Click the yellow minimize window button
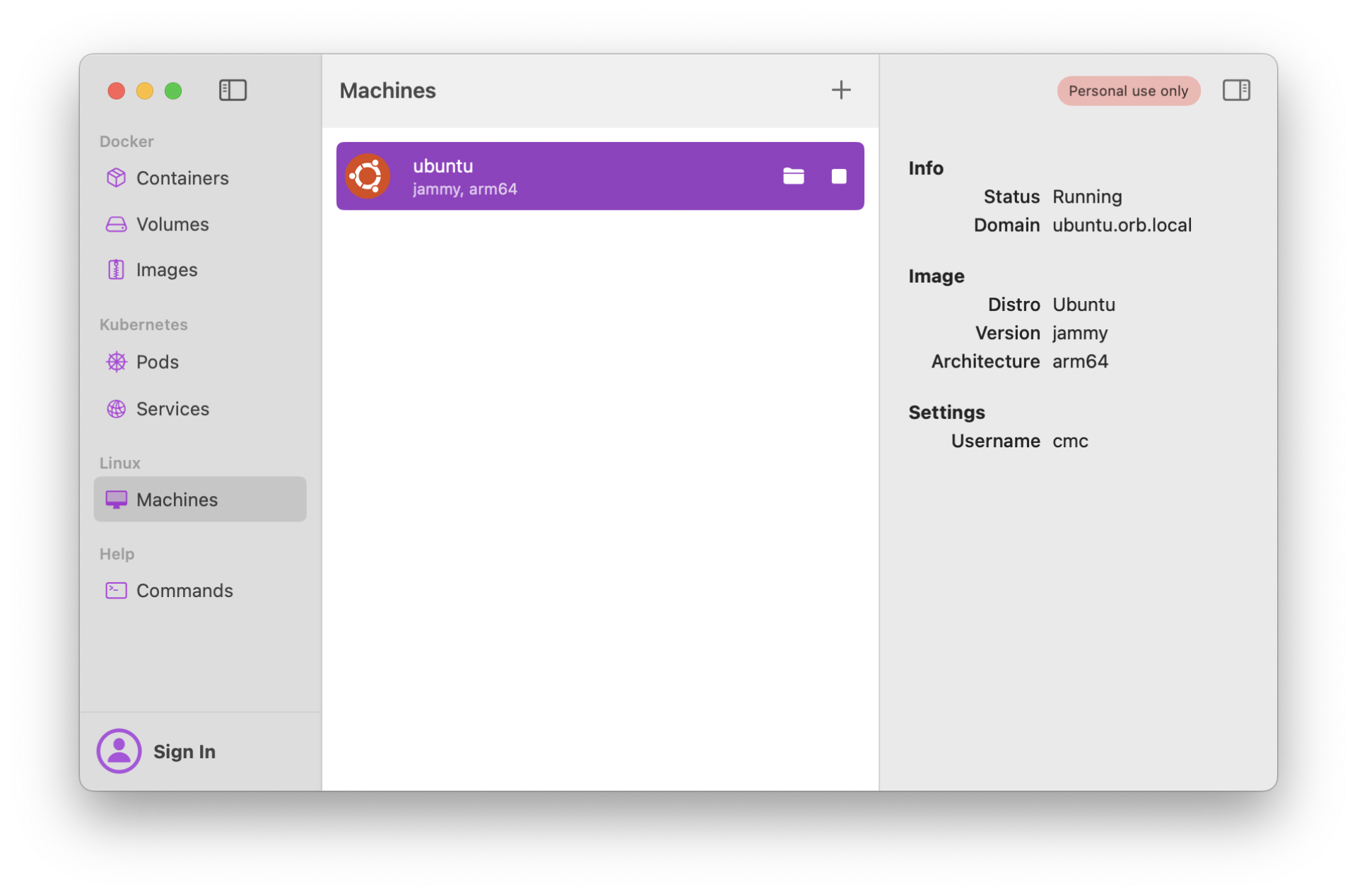Viewport: 1357px width, 896px height. tap(145, 91)
